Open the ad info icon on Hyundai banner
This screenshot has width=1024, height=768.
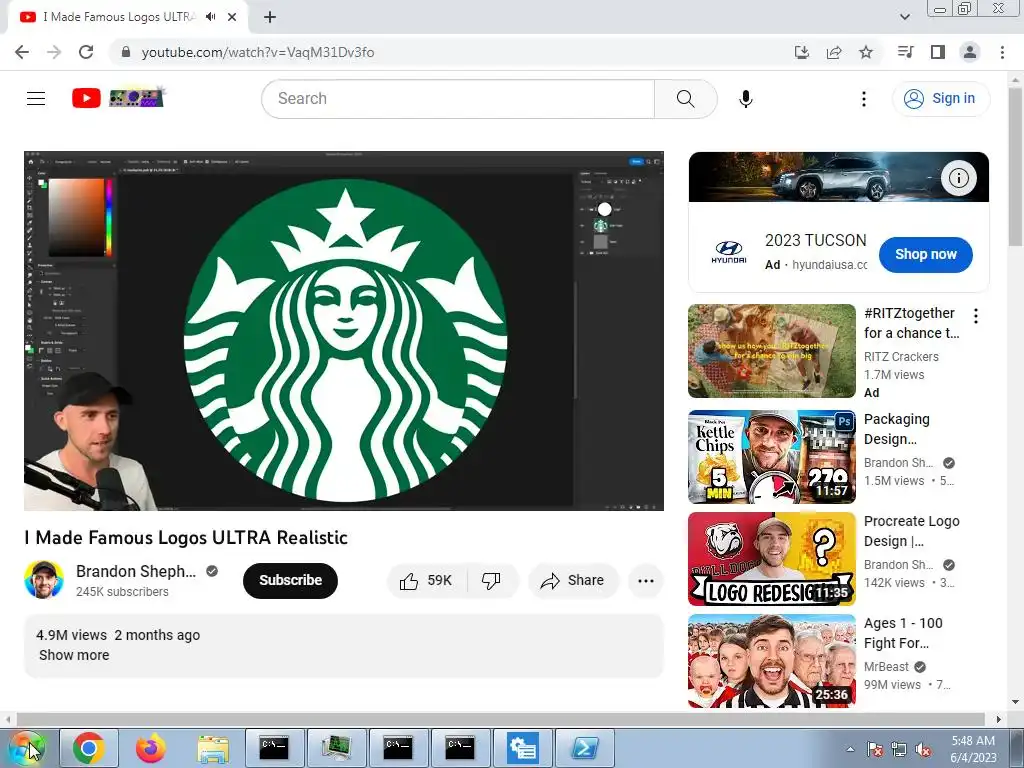[958, 178]
